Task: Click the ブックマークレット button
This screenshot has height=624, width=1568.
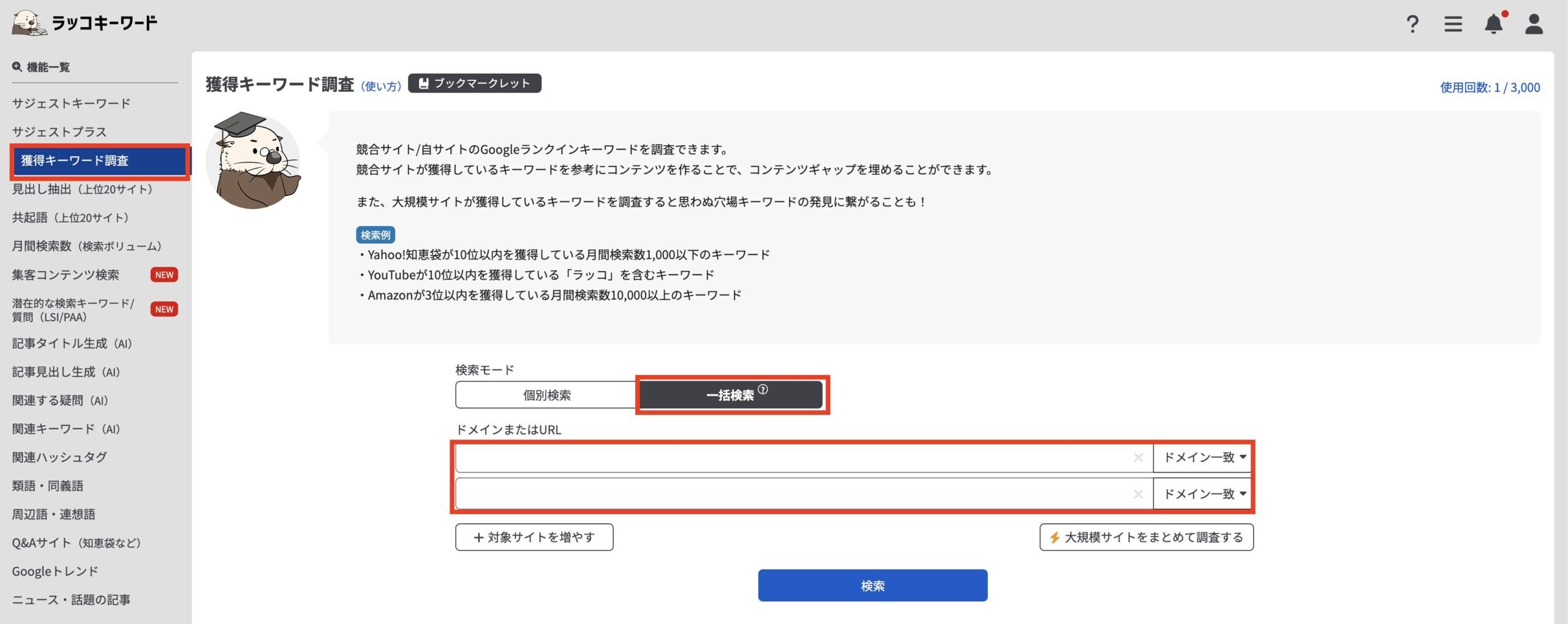Action: [x=475, y=83]
